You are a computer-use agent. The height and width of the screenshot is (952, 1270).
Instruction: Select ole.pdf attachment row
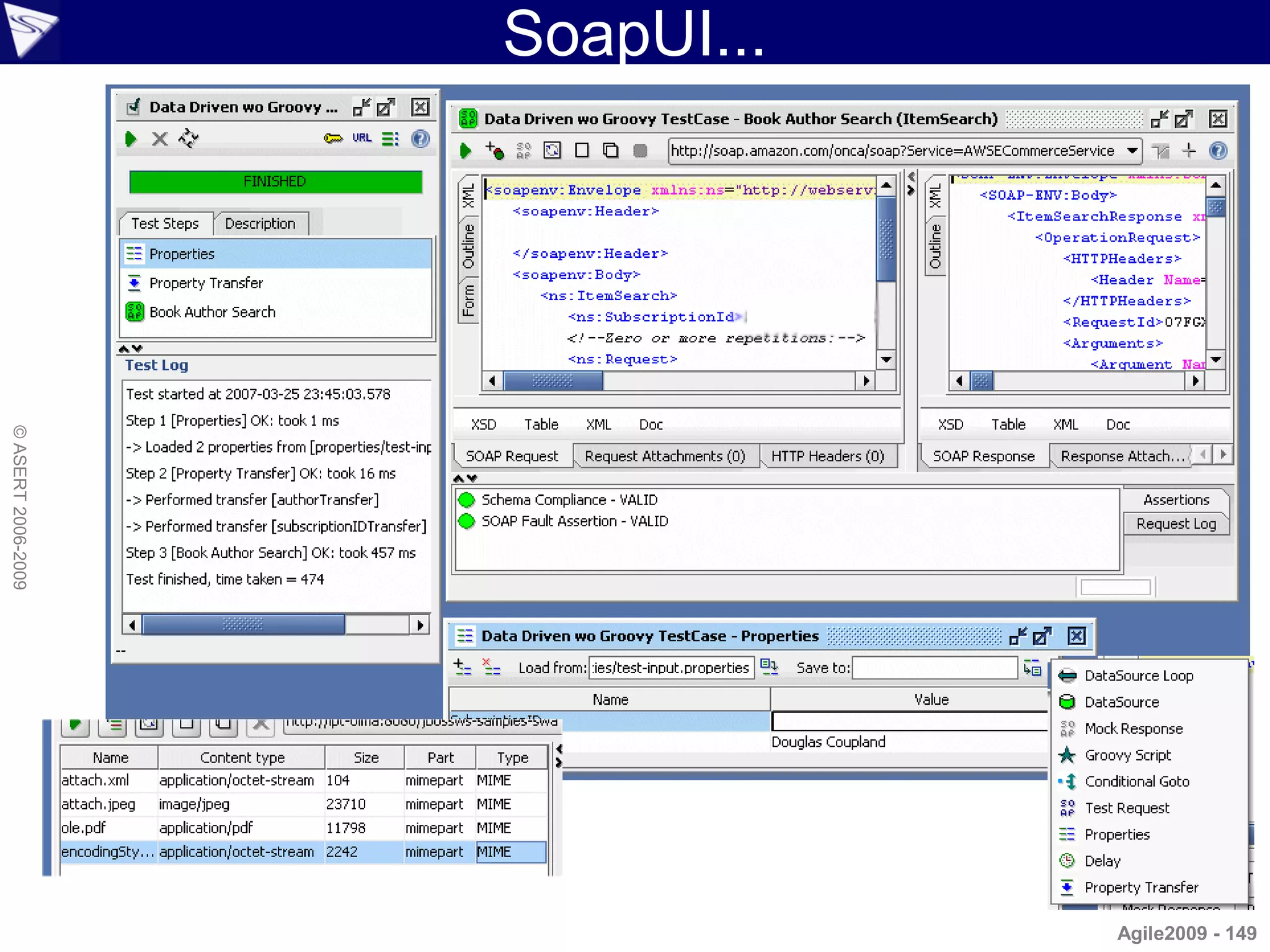pos(303,827)
